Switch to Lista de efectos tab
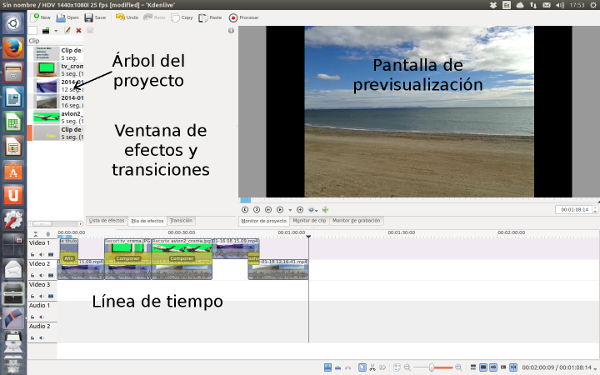600x375 pixels. [x=107, y=221]
